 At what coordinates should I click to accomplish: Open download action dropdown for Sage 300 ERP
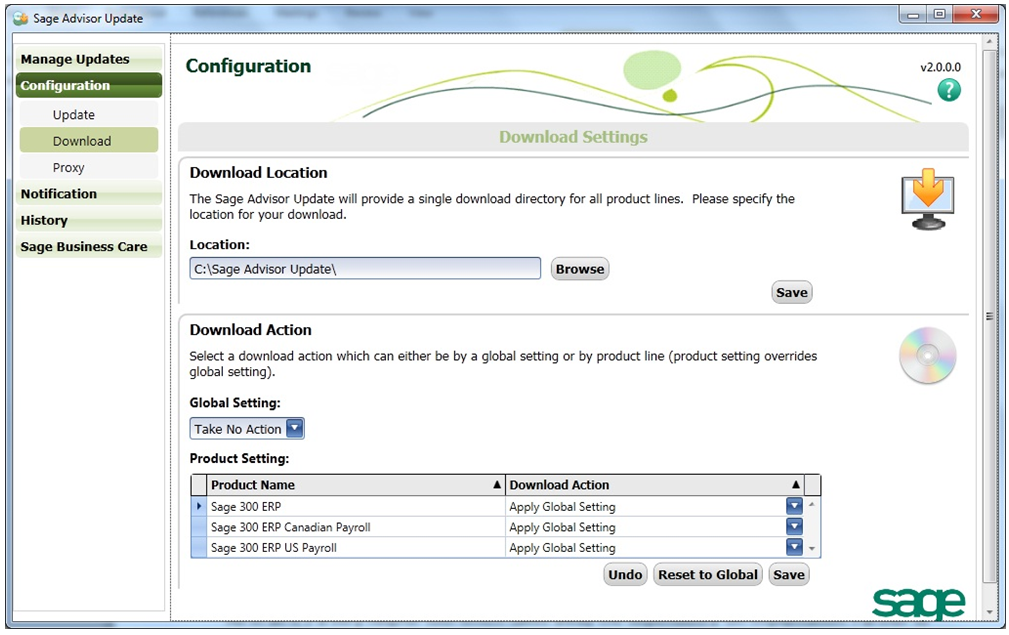click(x=794, y=506)
